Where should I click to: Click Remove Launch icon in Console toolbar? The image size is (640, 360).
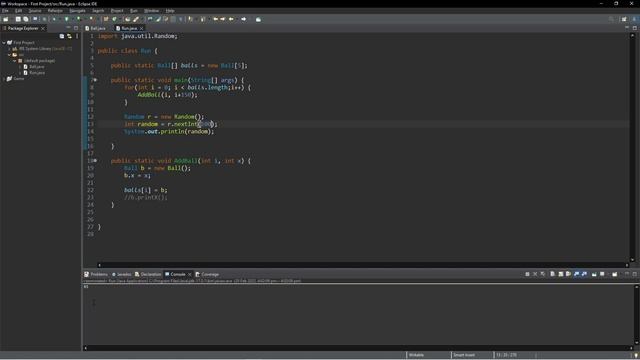[535, 274]
